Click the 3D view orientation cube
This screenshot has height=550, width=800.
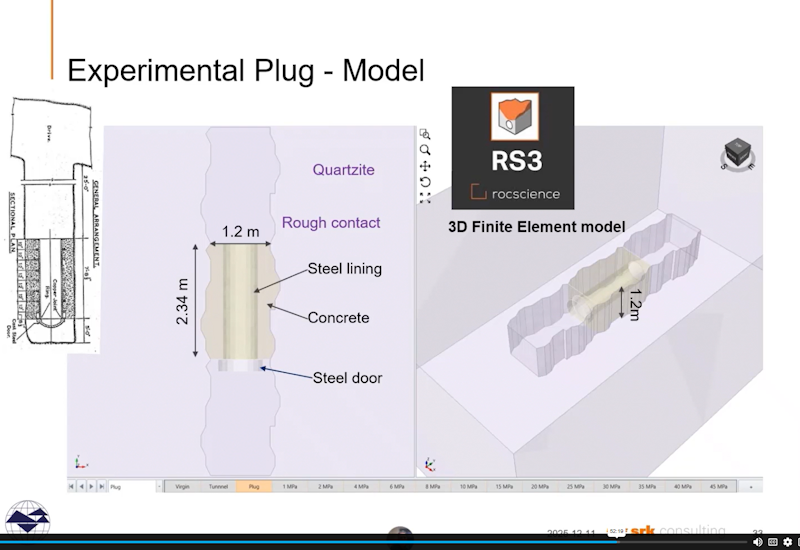point(738,153)
